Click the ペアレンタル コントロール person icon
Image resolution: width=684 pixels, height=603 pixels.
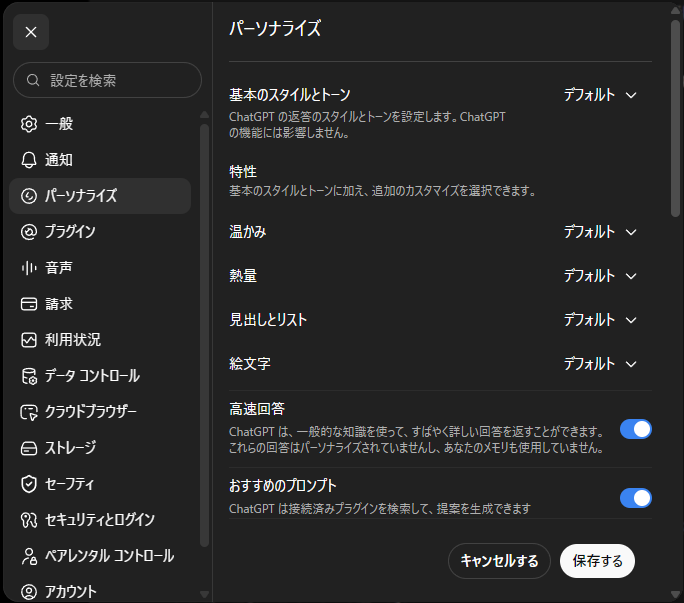click(29, 556)
